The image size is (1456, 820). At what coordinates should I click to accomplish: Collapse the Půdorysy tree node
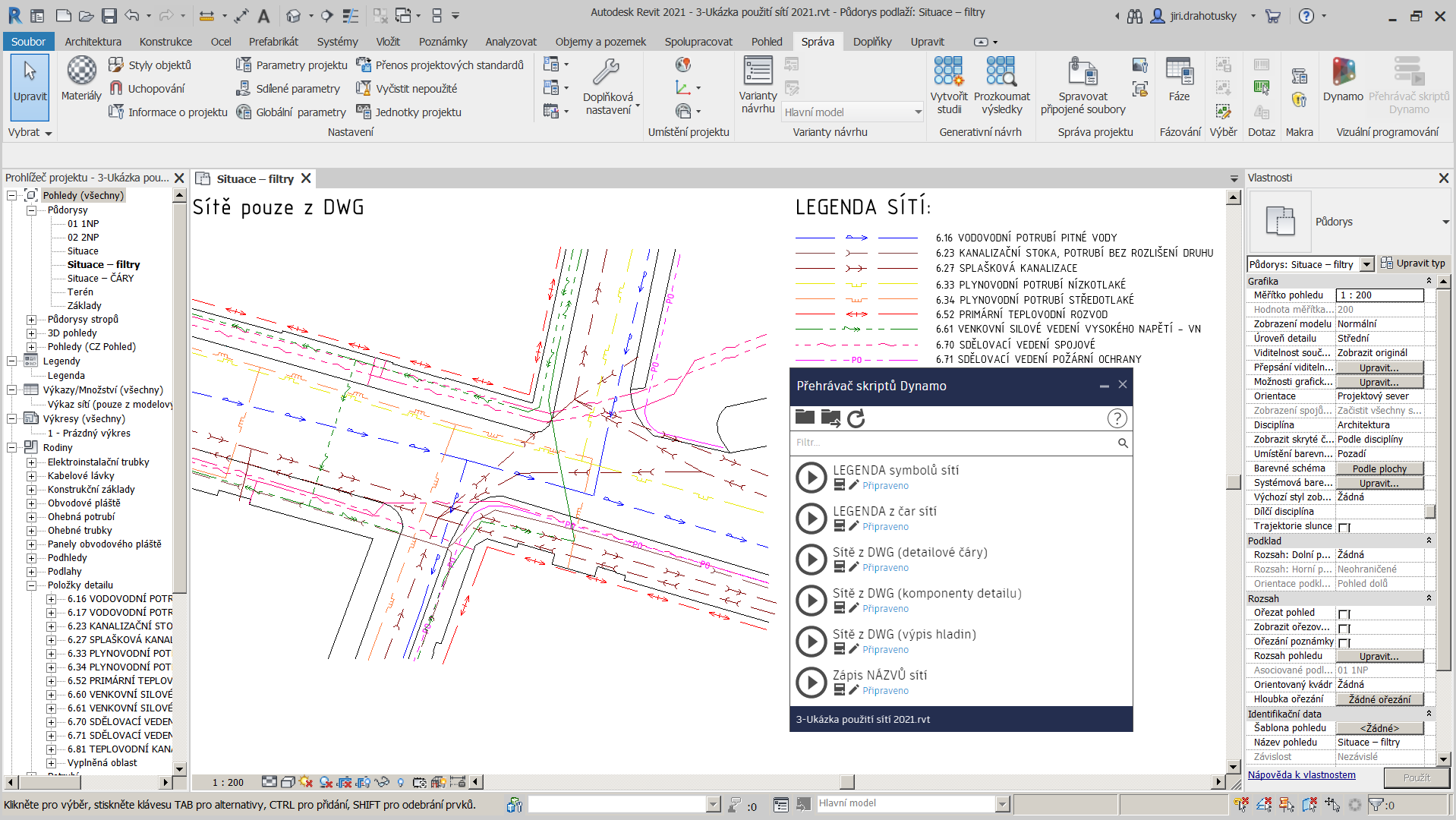click(x=32, y=210)
